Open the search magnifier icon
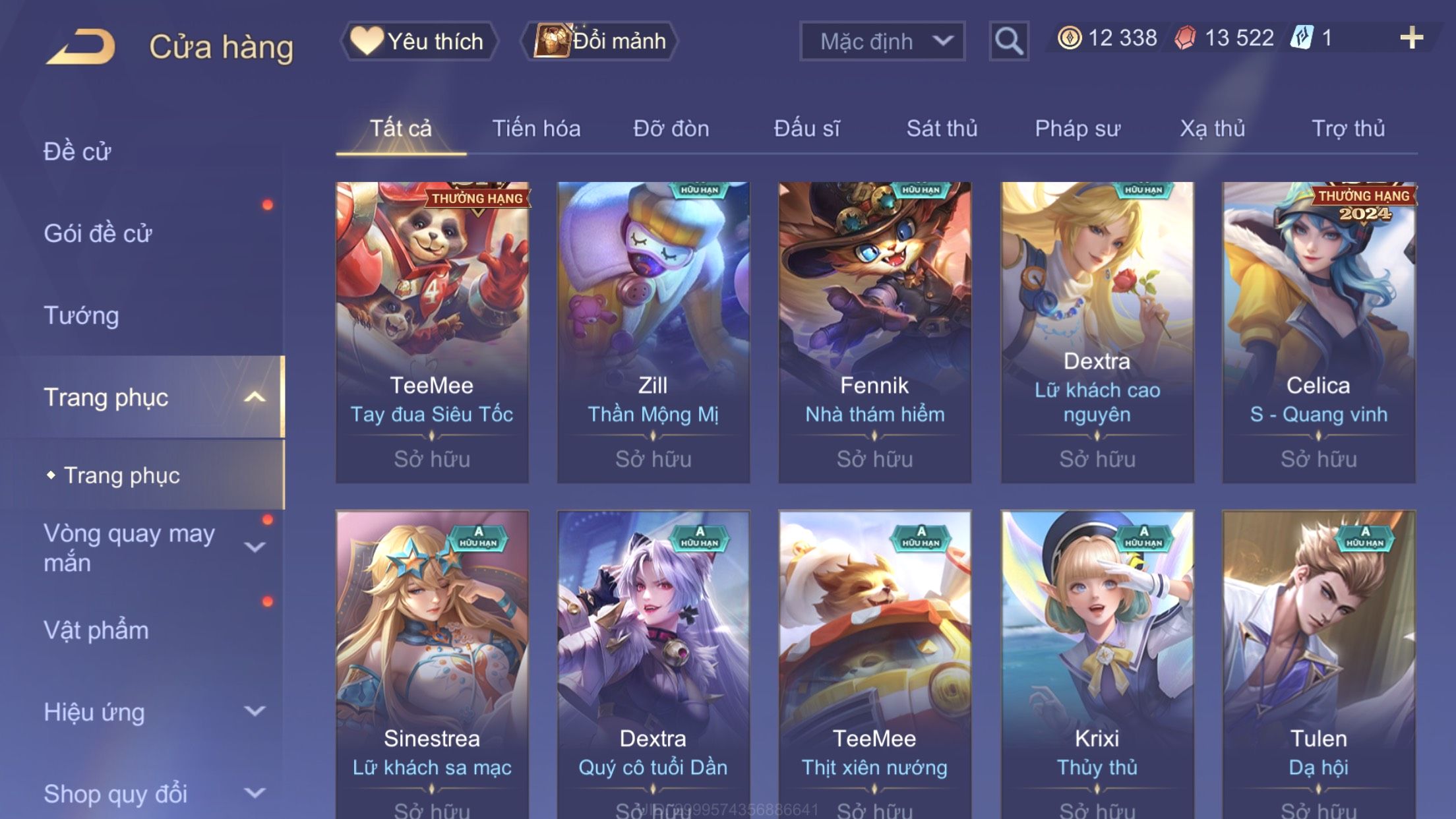 pyautogui.click(x=1009, y=41)
